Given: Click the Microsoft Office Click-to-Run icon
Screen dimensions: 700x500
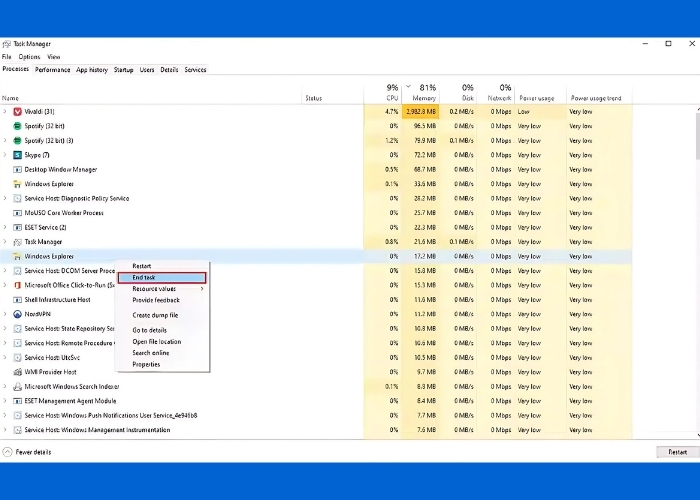Looking at the screenshot, I should [17, 285].
